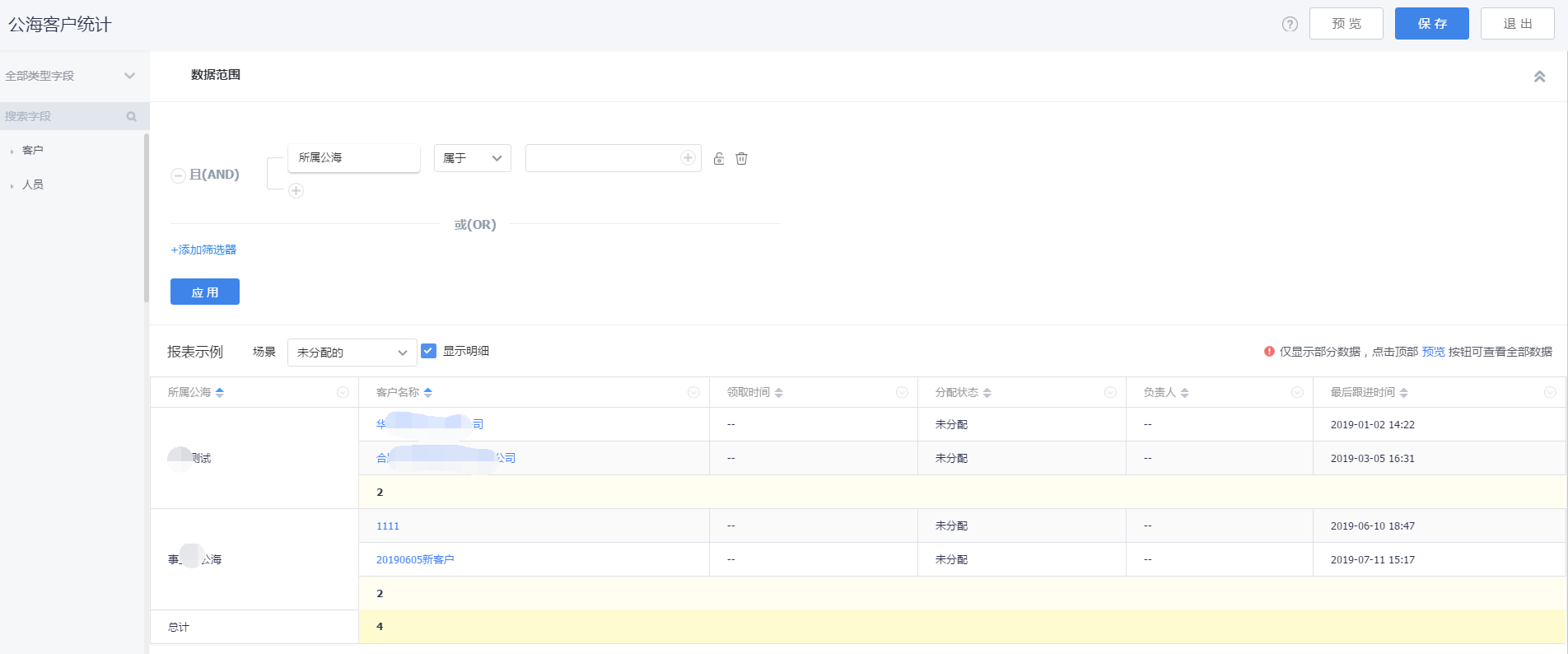The image size is (1568, 654).
Task: Open the help question mark icon
Action: 1290,24
